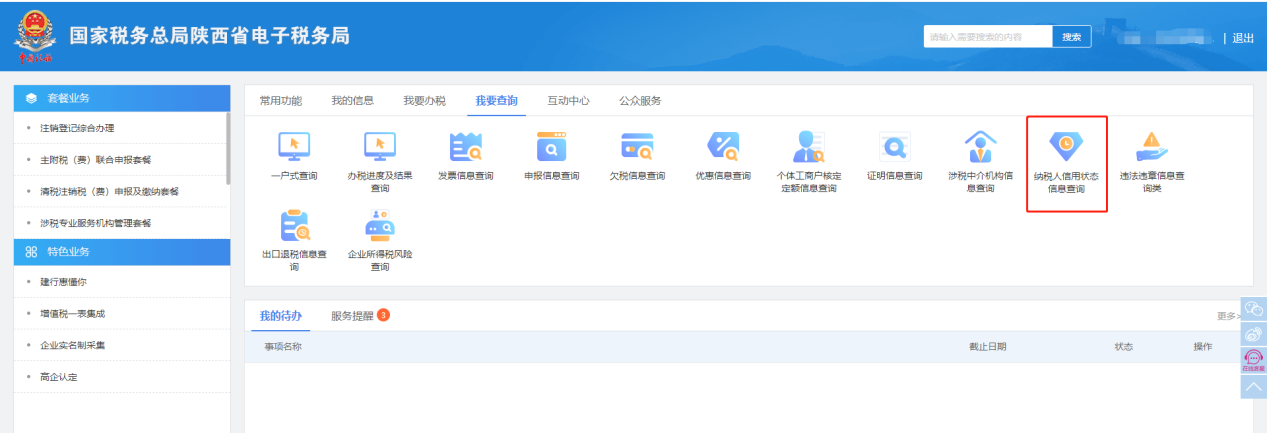
Task: Click the WeChat floating sidebar icon
Action: pos(1253,311)
